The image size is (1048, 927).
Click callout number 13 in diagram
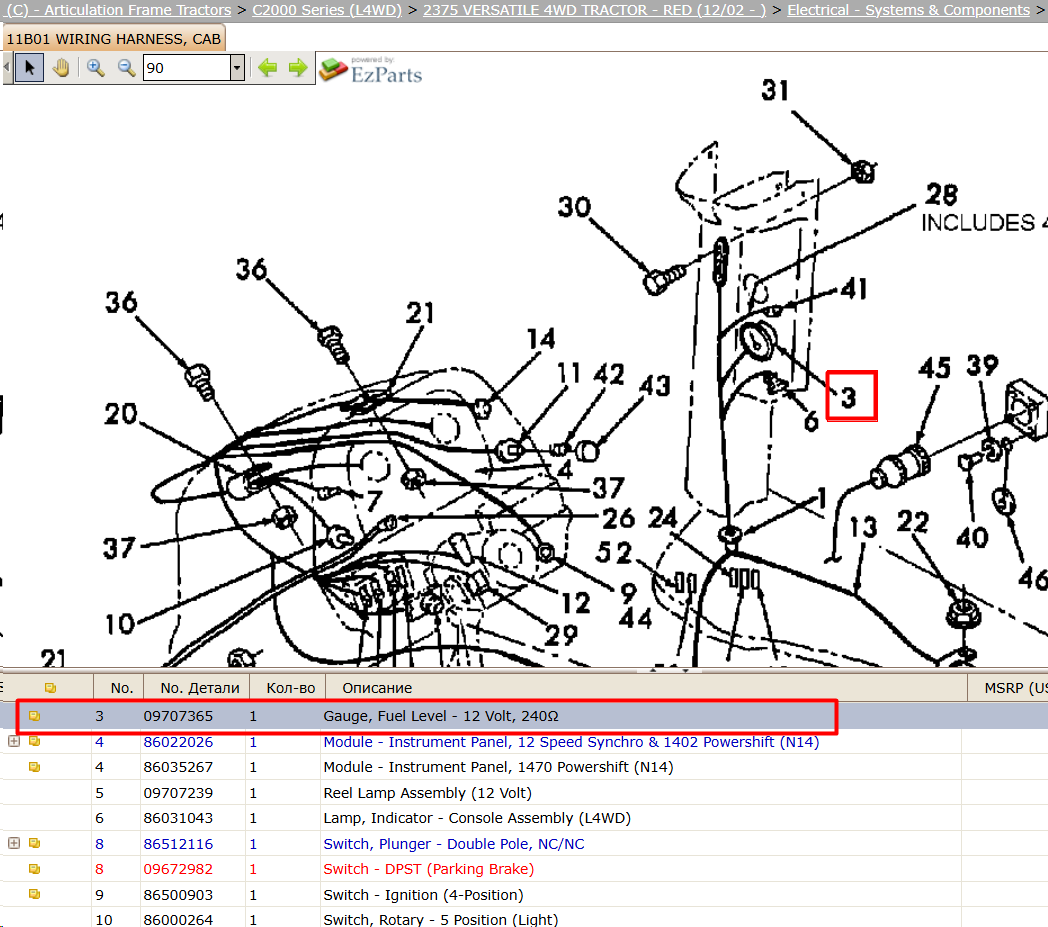coord(864,527)
